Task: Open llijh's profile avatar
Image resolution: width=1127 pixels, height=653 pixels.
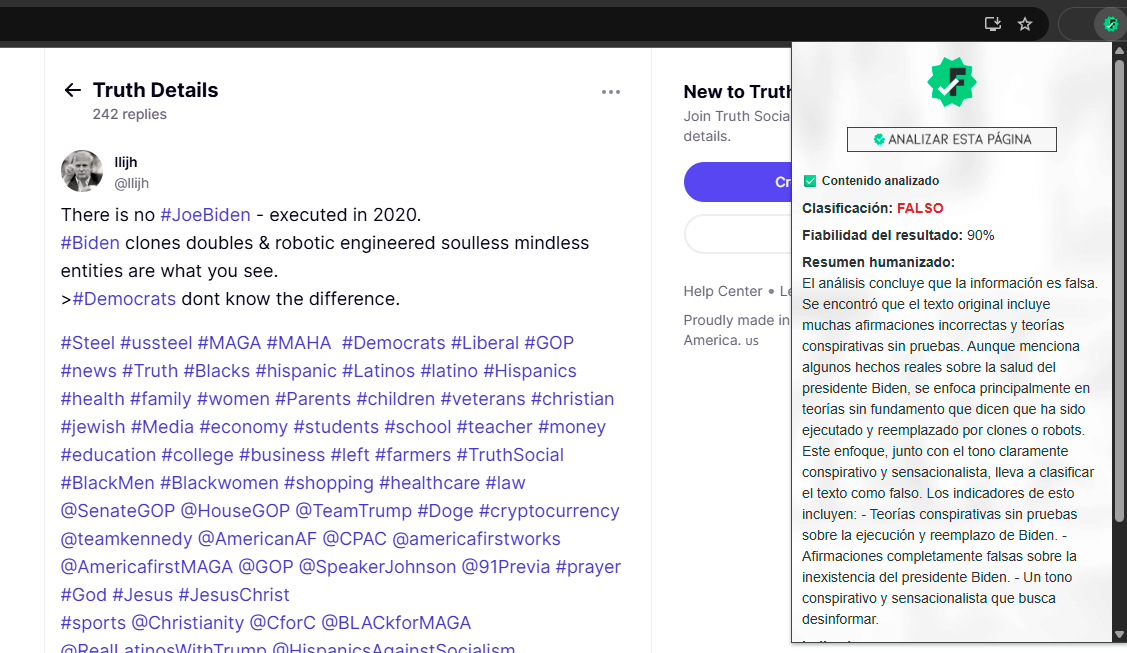Action: (82, 171)
